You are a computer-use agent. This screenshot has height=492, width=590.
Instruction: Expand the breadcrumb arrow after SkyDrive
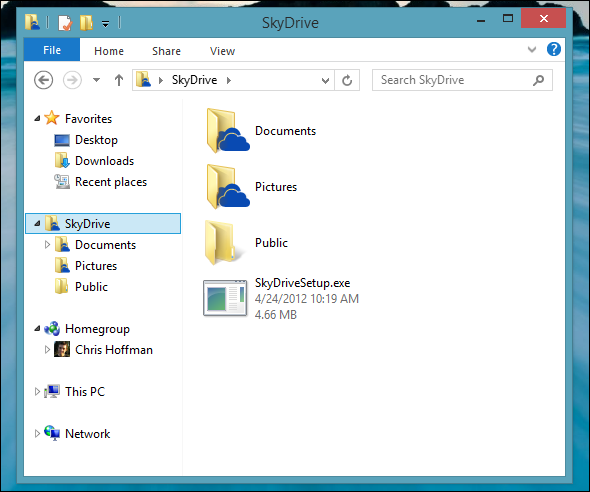(x=229, y=80)
